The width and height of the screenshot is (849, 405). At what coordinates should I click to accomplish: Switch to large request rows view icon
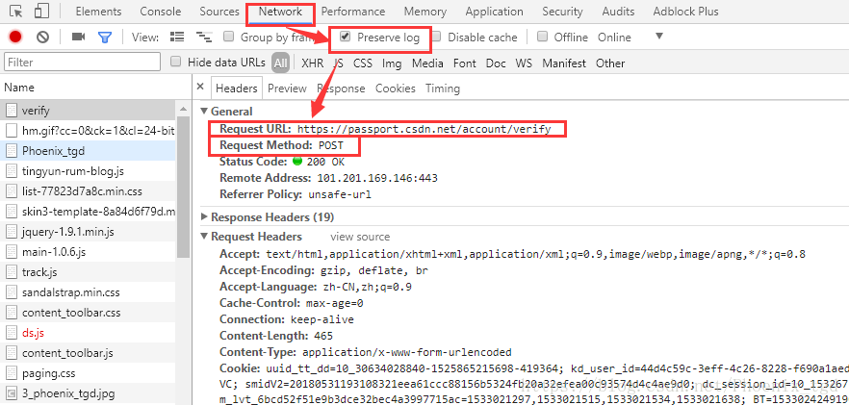coord(177,37)
